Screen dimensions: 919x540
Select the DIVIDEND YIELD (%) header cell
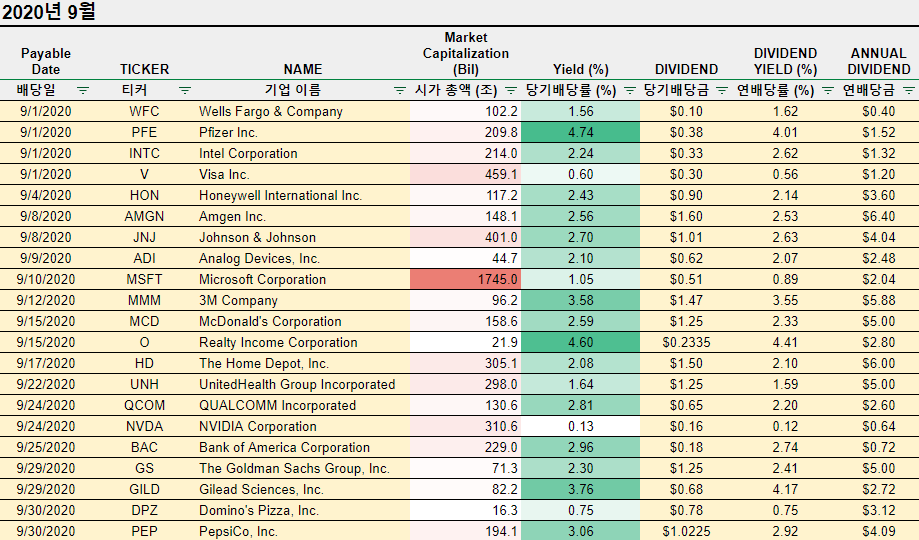(x=785, y=61)
